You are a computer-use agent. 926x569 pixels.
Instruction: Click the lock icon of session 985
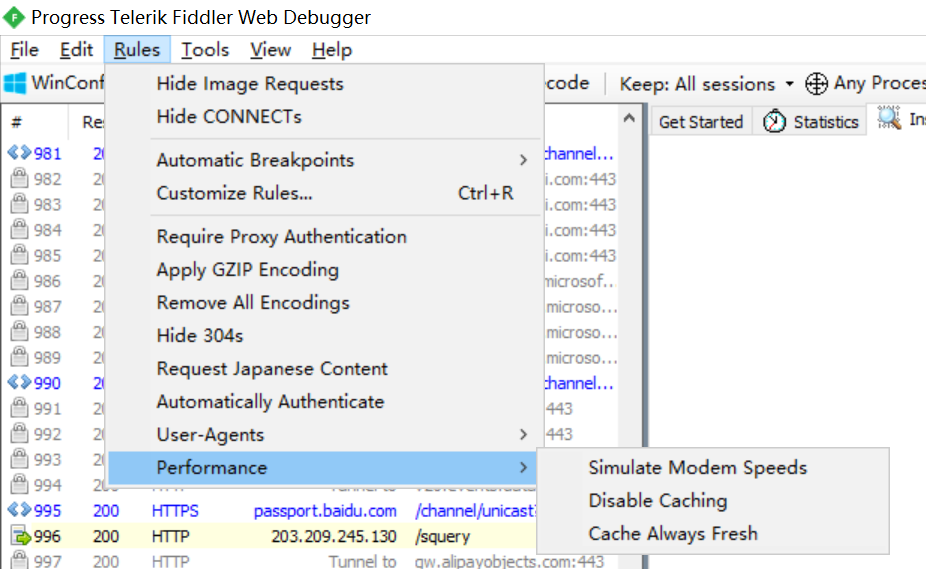(x=19, y=254)
